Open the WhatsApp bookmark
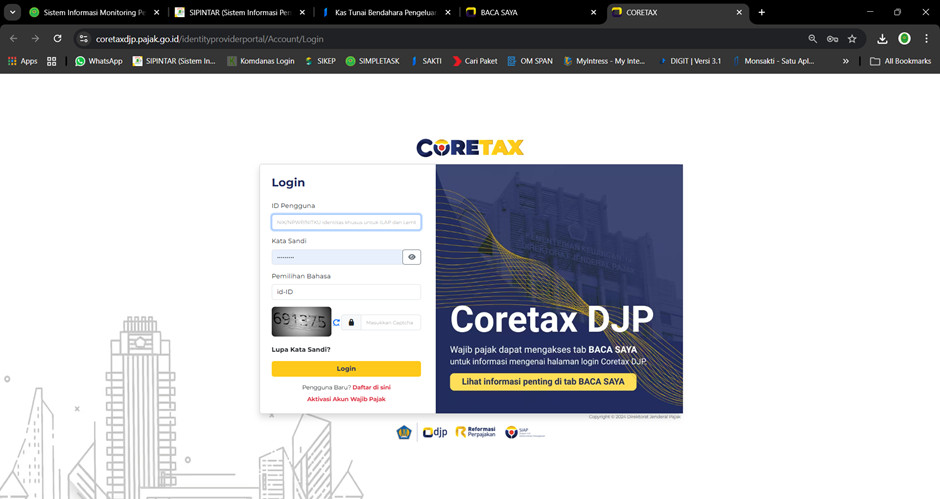 tap(98, 61)
